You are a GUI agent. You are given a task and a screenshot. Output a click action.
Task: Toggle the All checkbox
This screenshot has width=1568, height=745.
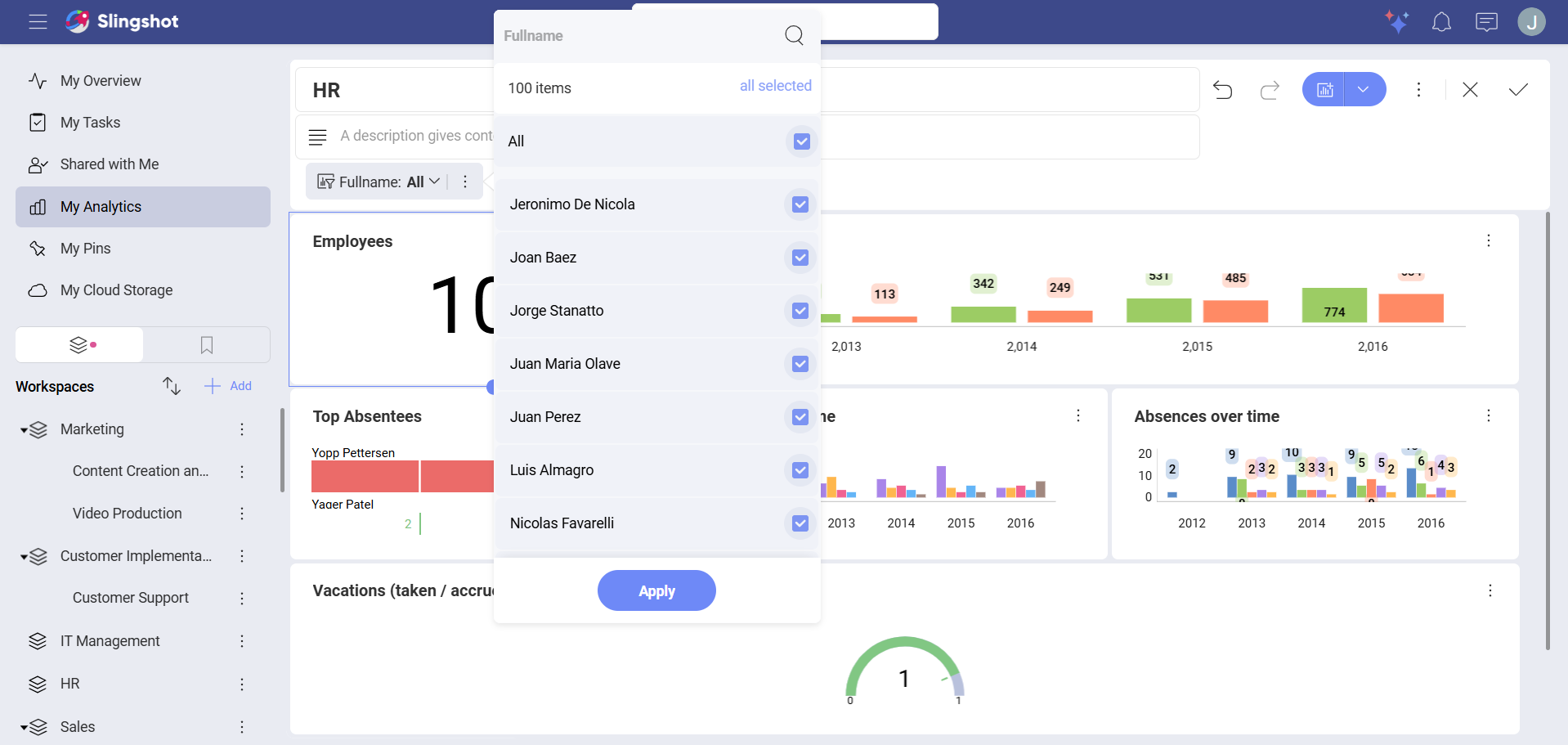(802, 141)
